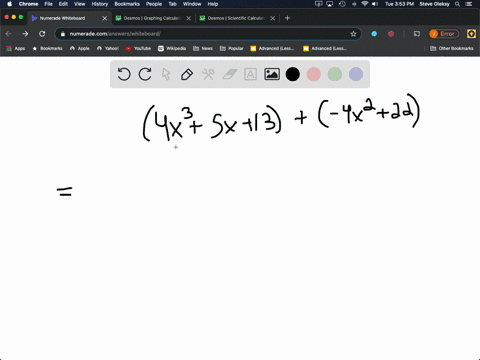Open the Apple menu
480x360 pixels.
(9, 4)
